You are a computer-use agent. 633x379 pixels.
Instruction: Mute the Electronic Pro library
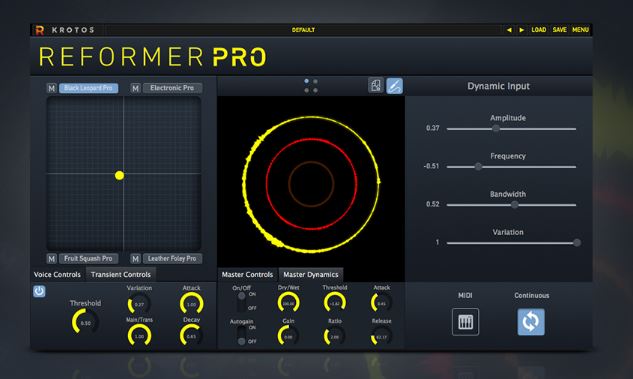[135, 88]
